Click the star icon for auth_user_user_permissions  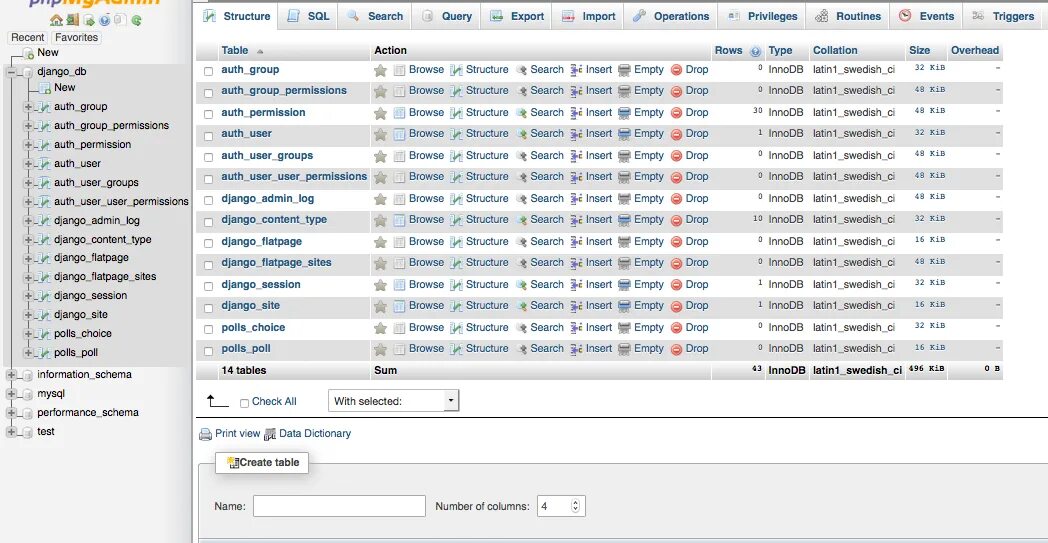(380, 178)
